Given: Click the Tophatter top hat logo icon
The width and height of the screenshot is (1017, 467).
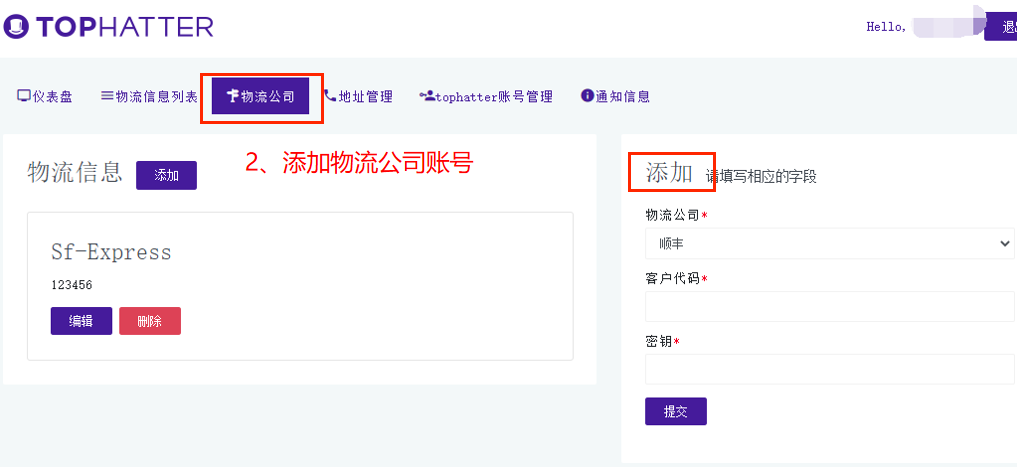Looking at the screenshot, I should [x=16, y=27].
